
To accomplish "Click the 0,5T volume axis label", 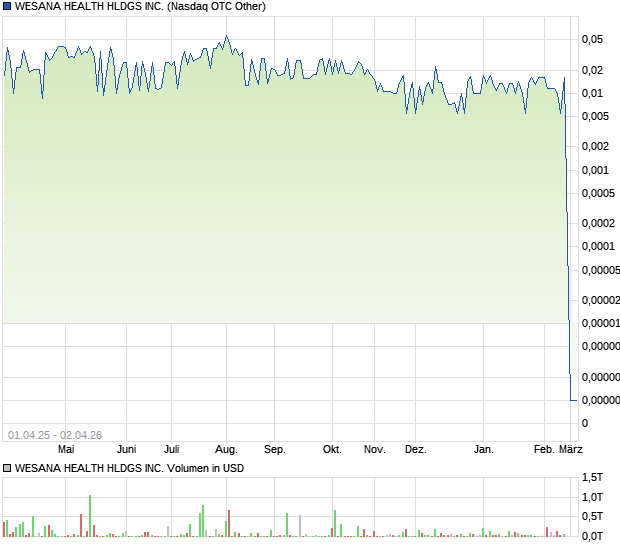I will pyautogui.click(x=592, y=516).
